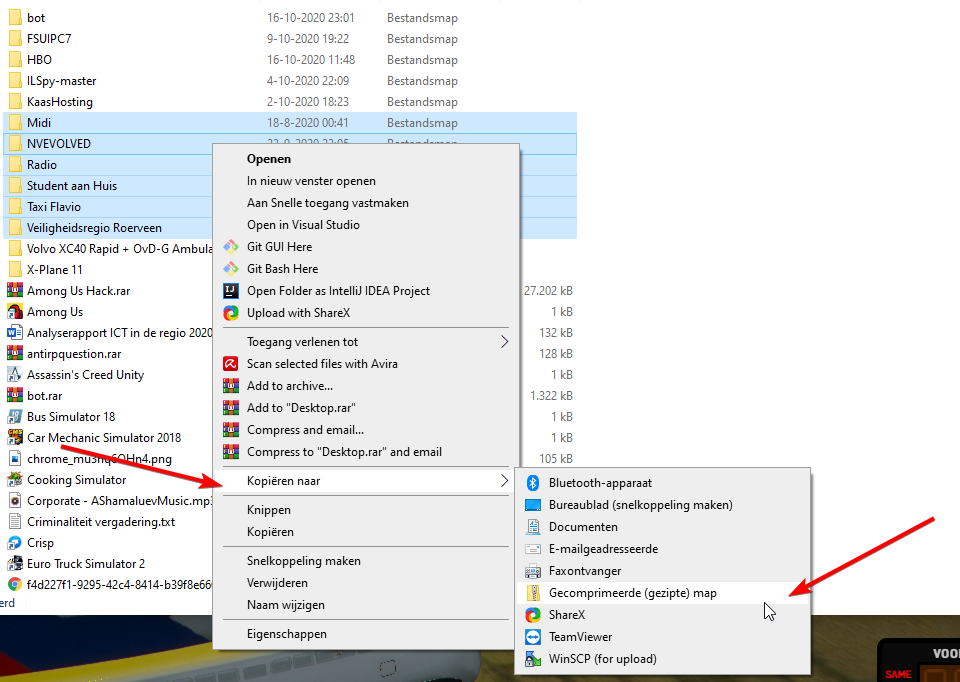Expand Kopiëren naar submenu arrow
The height and width of the screenshot is (682, 960).
coord(504,481)
